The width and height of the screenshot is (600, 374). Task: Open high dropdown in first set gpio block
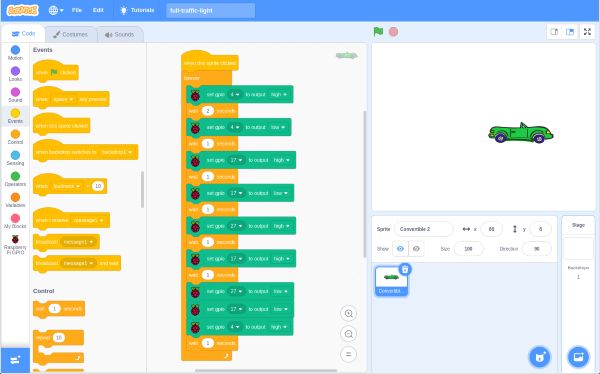click(x=279, y=95)
